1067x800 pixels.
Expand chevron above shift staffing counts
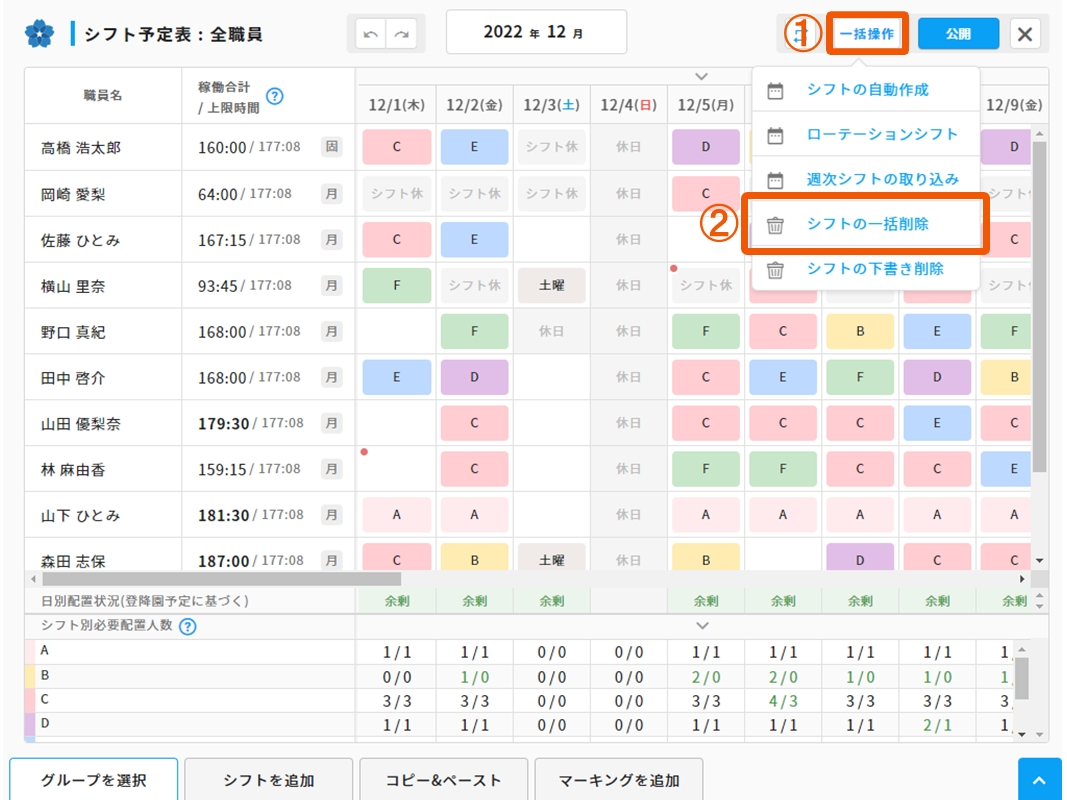(x=702, y=626)
